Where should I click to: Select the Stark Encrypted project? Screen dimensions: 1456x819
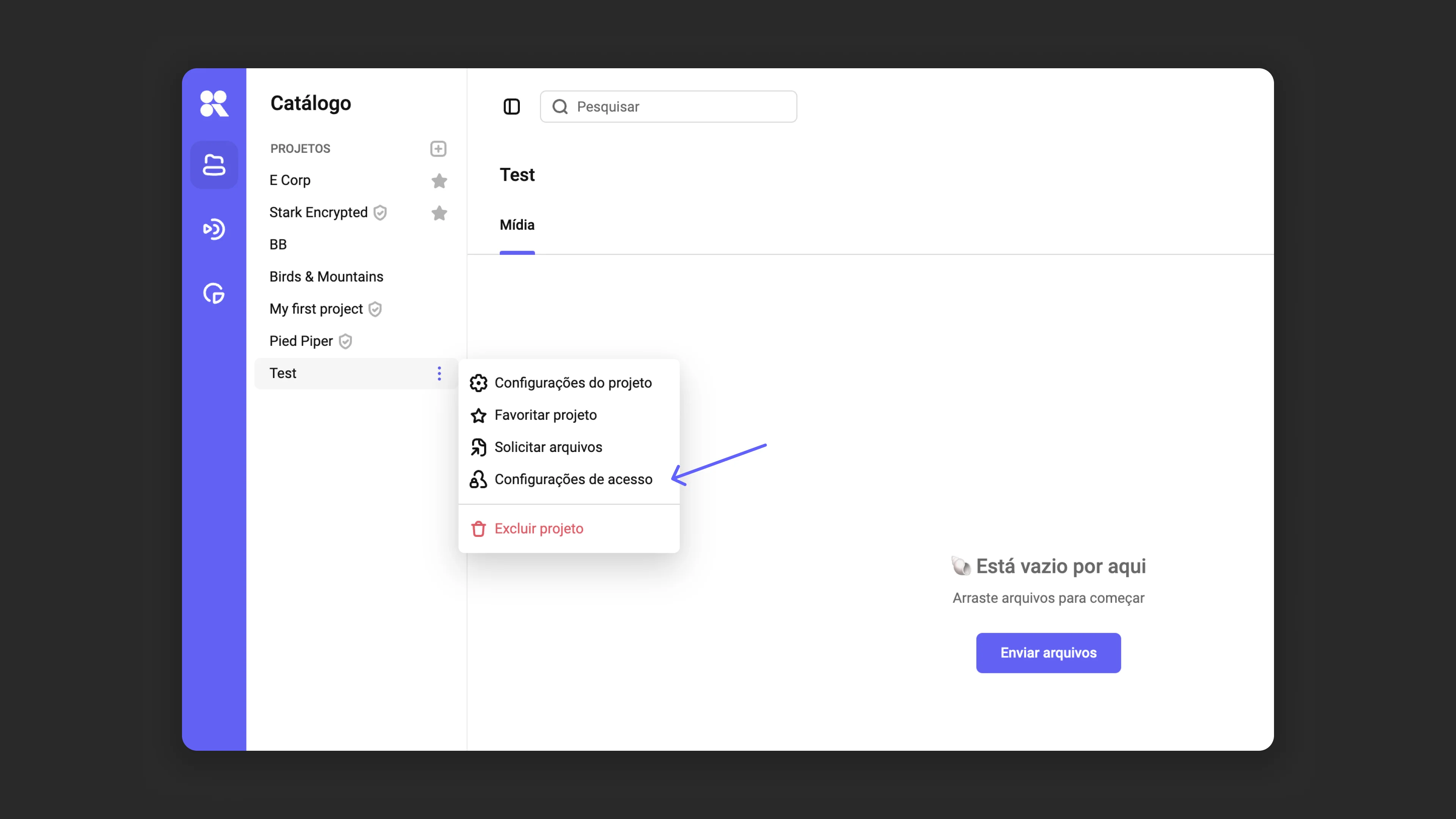tap(318, 212)
